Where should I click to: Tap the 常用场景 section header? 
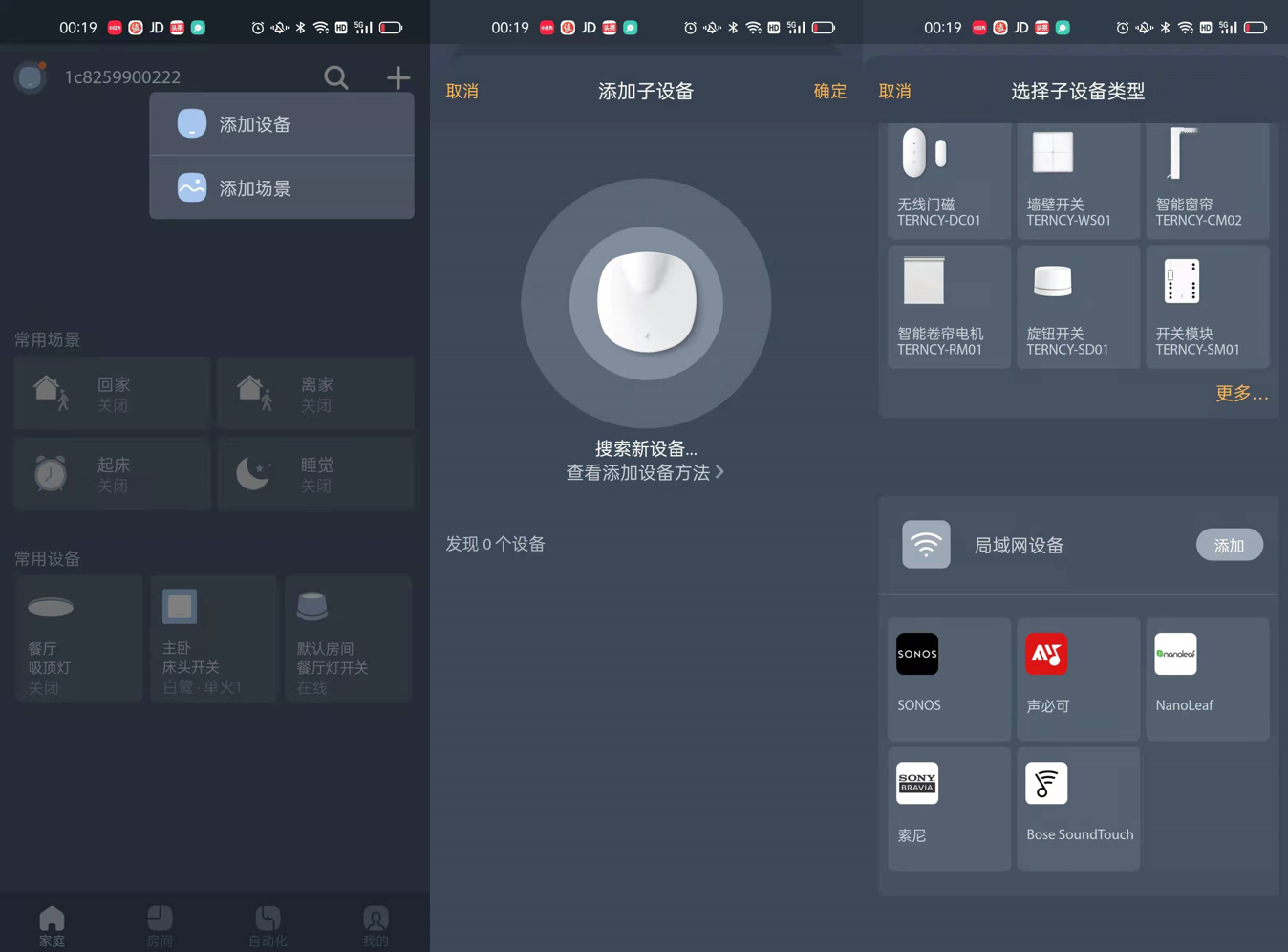tap(48, 339)
